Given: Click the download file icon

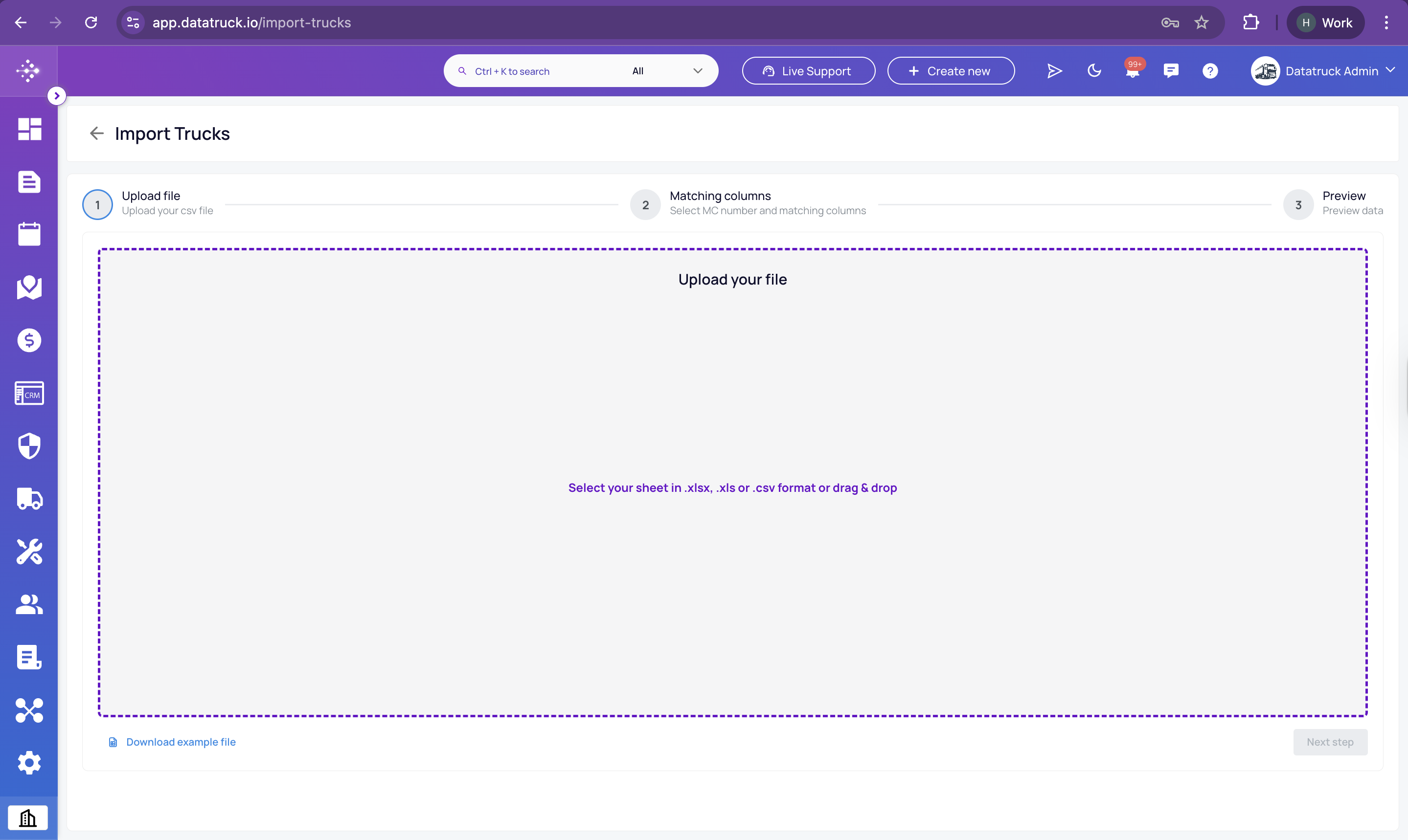Looking at the screenshot, I should pos(113,742).
